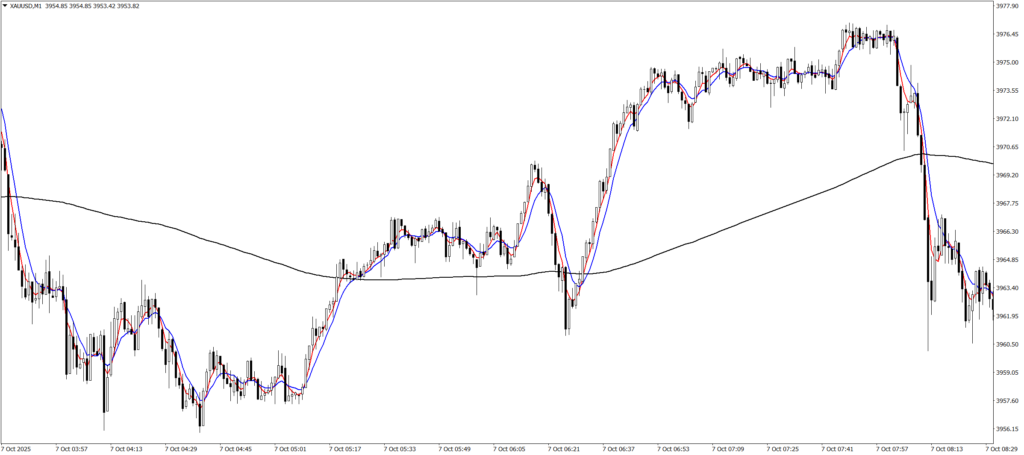Click the 7 Oct 03:57 time label

click(x=70, y=449)
